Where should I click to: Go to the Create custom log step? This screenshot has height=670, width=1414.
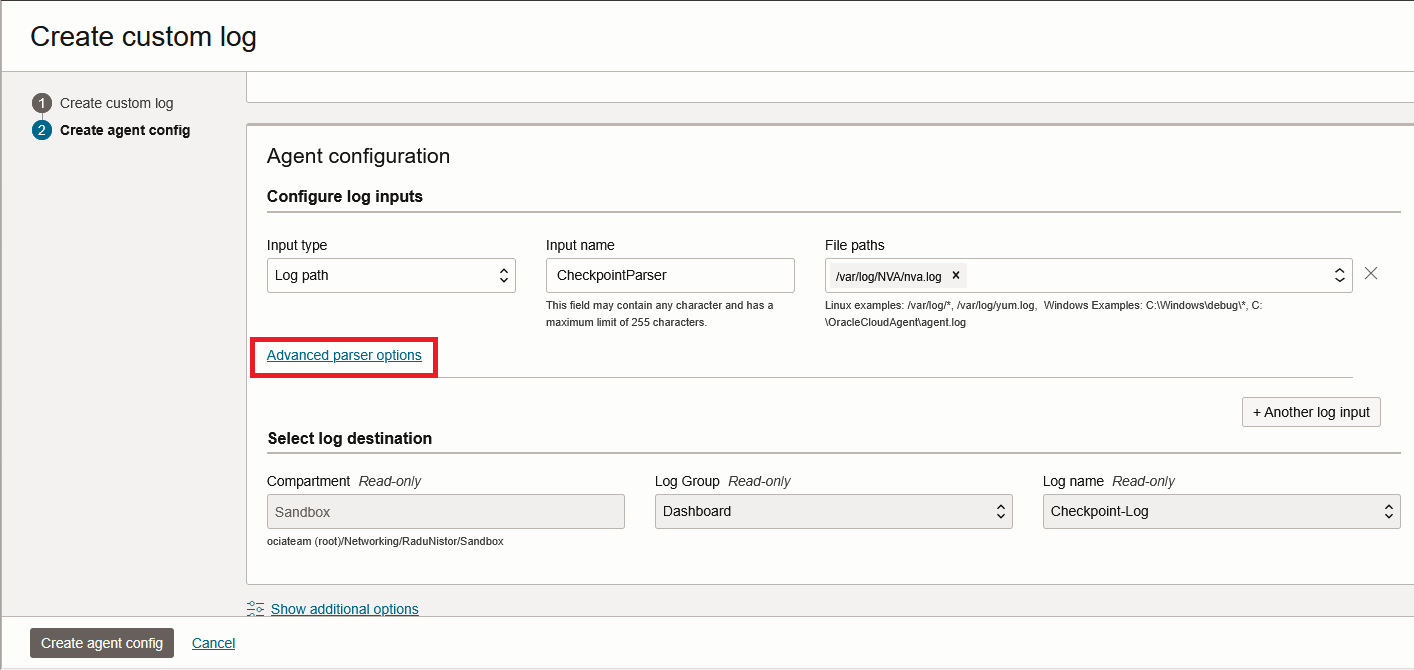click(x=116, y=103)
